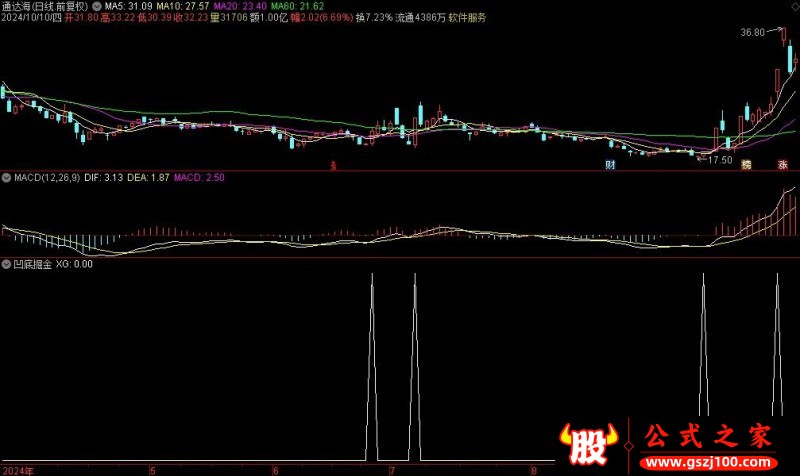Click the red S marker on price chart
This screenshot has height=476, width=800.
[x=333, y=165]
